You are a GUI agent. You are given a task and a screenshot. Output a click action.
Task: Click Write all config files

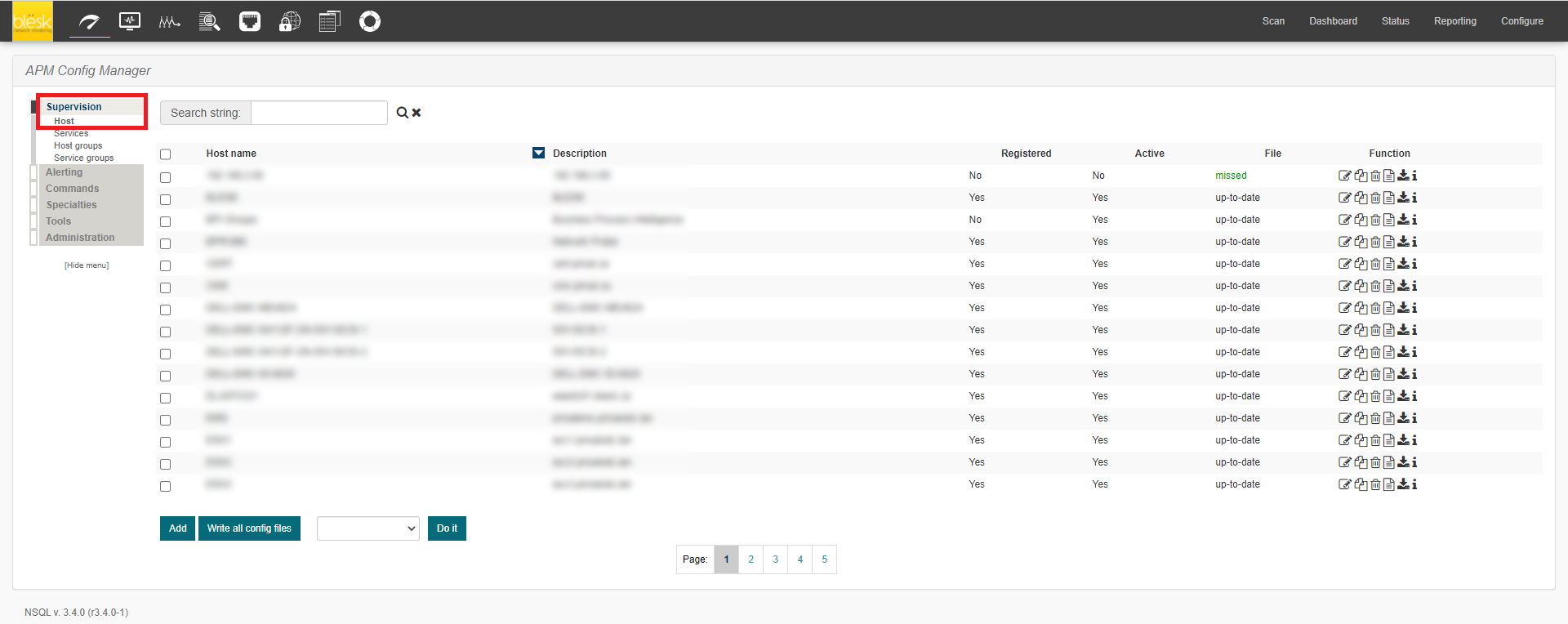tap(249, 528)
